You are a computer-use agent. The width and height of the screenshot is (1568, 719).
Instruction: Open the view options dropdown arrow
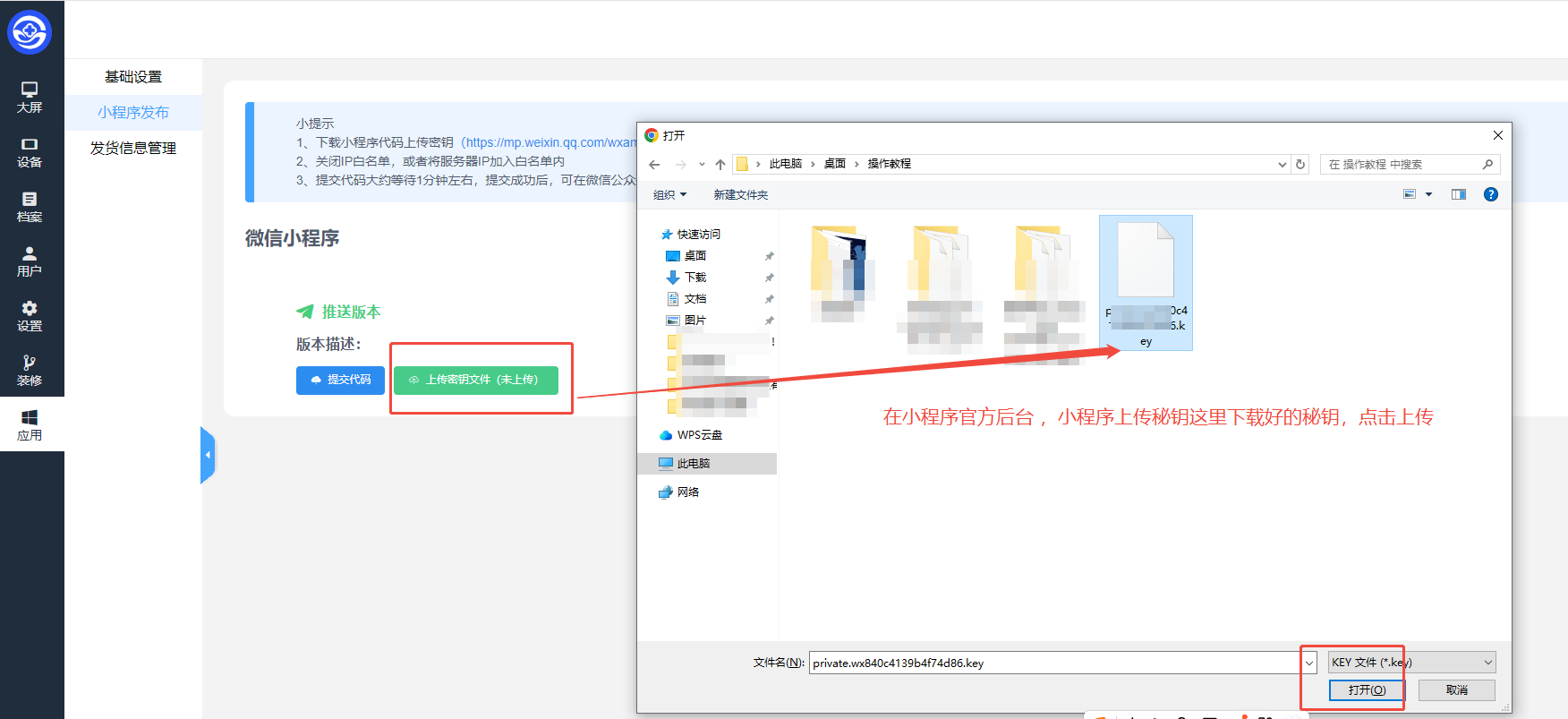pyautogui.click(x=1428, y=194)
